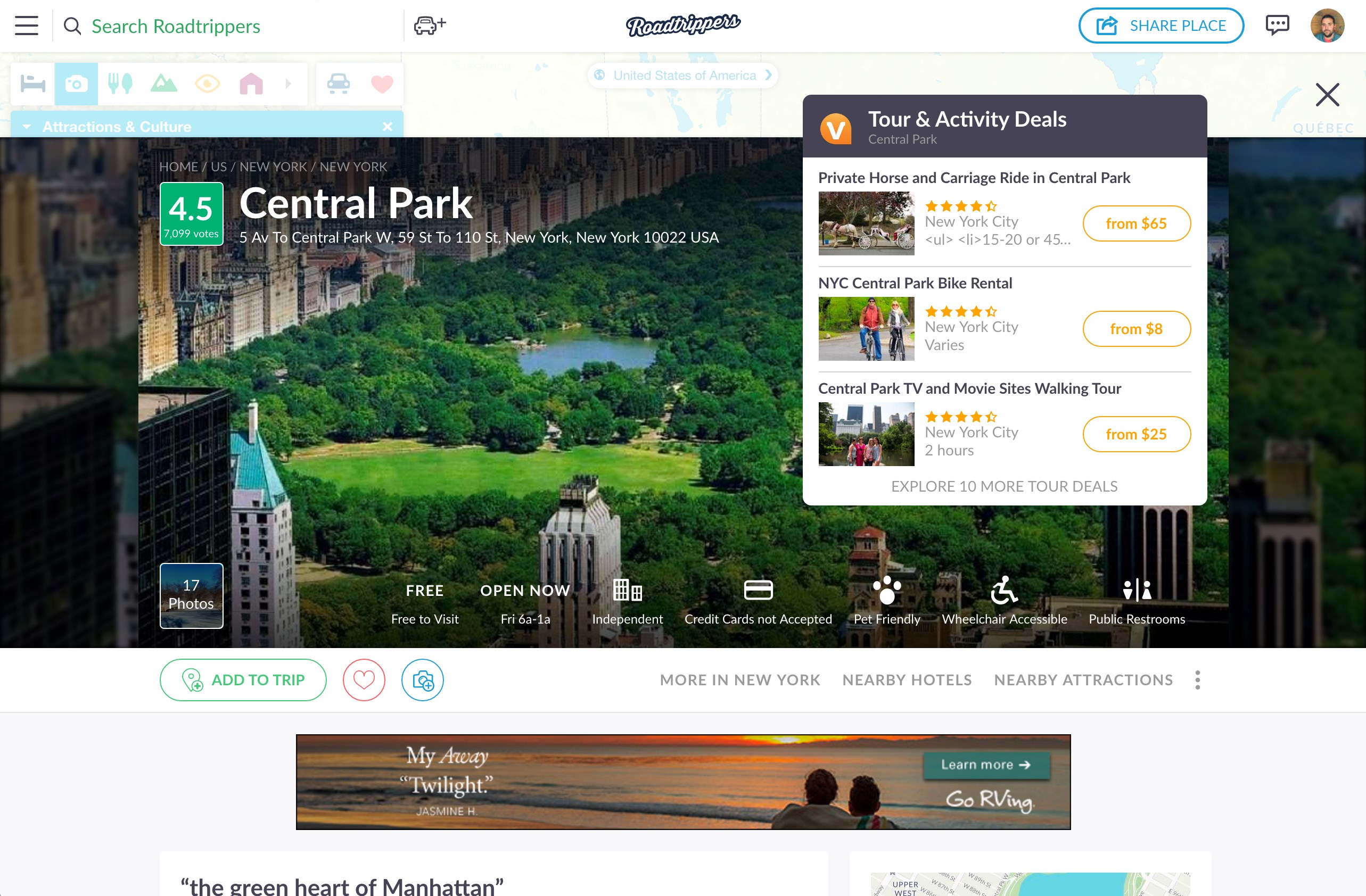Expand the Attractions & Culture dropdown
The height and width of the screenshot is (896, 1366).
27,126
